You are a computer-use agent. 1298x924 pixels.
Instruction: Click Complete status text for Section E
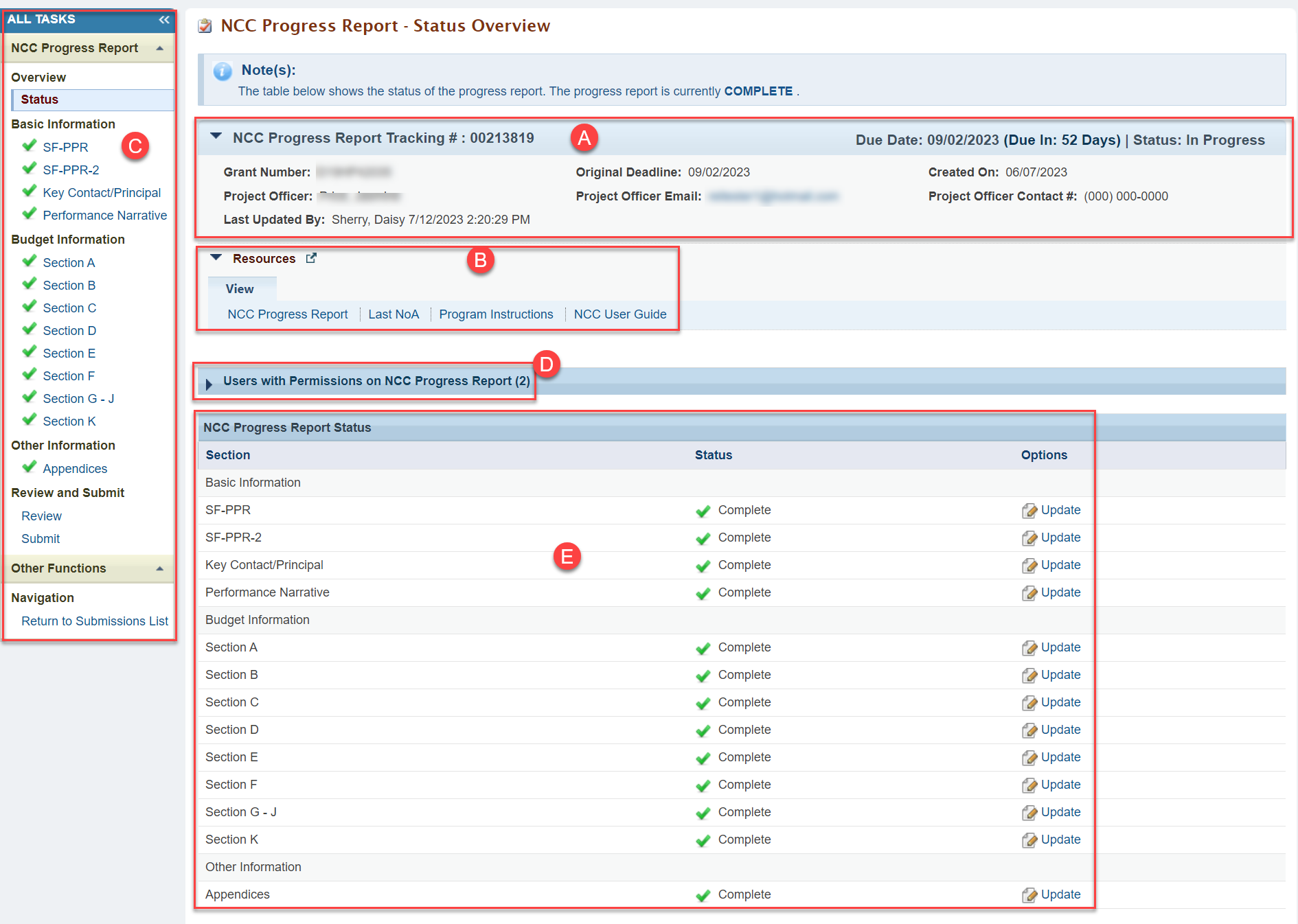(x=744, y=757)
